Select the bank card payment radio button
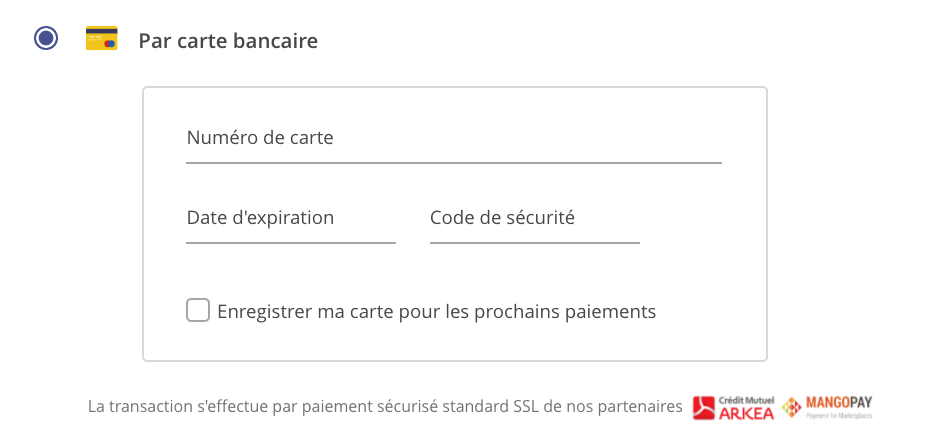The image size is (952, 446). (x=46, y=39)
